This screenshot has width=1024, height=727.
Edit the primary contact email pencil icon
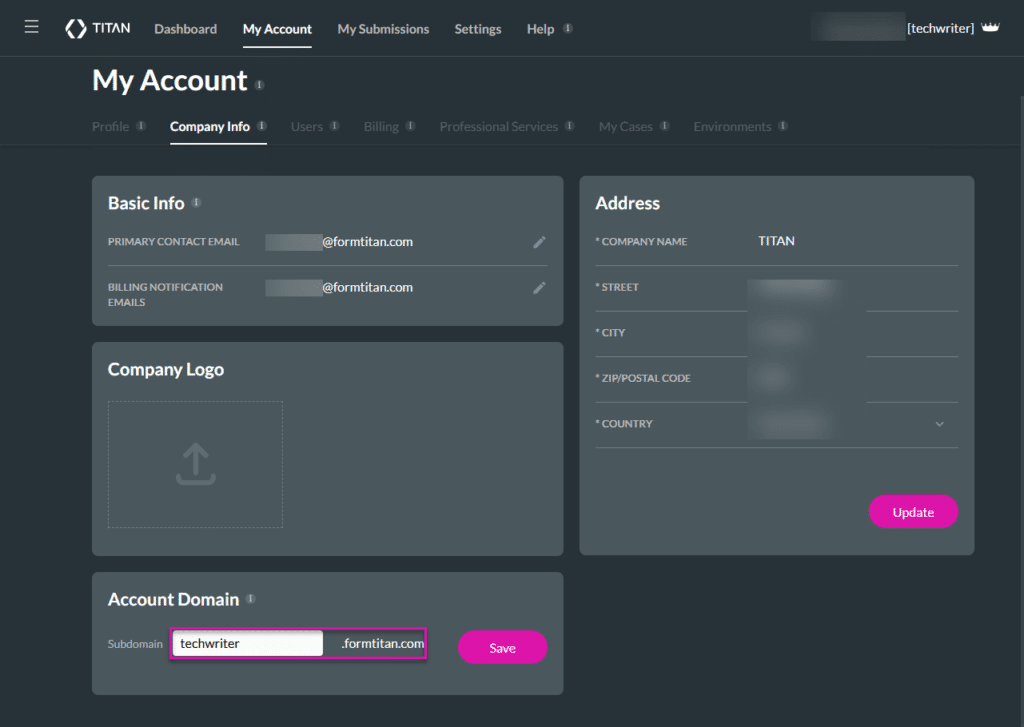tap(539, 242)
